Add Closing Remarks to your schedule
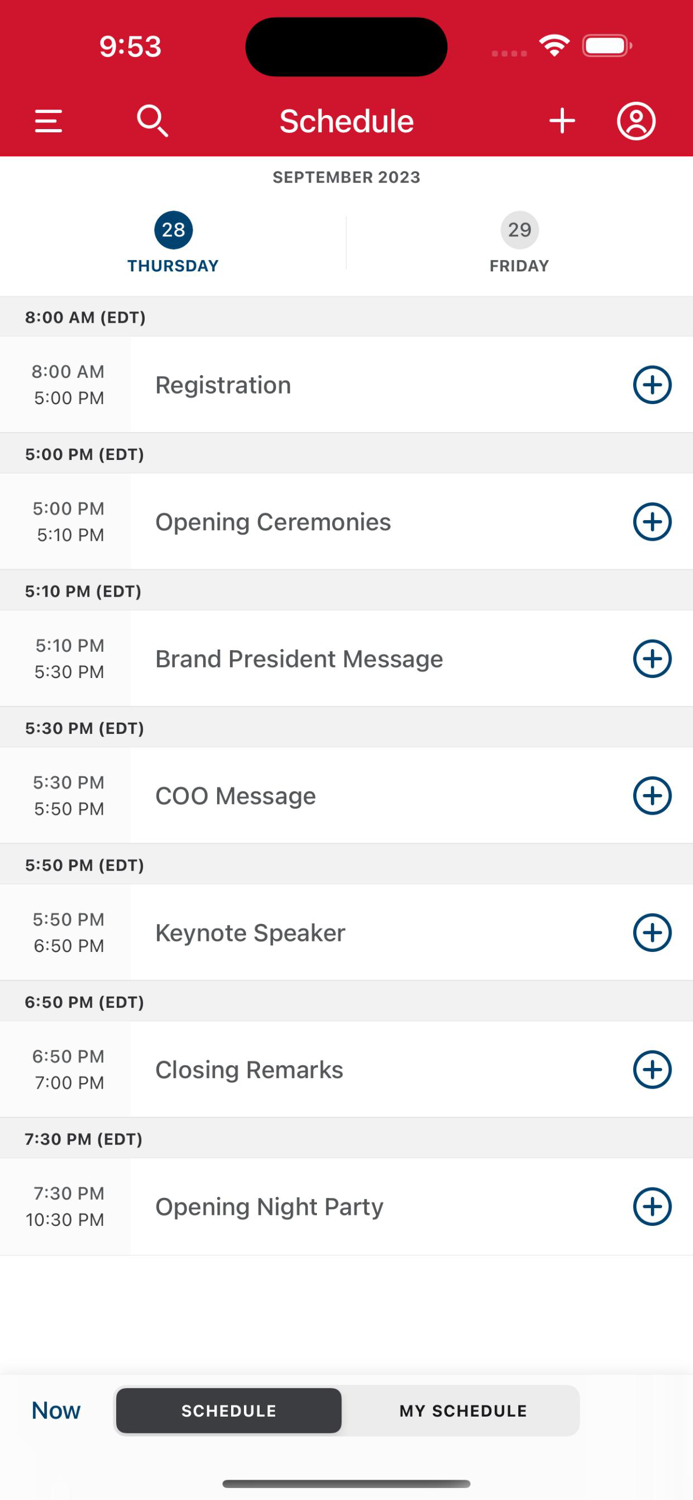This screenshot has width=693, height=1500. pyautogui.click(x=652, y=1069)
